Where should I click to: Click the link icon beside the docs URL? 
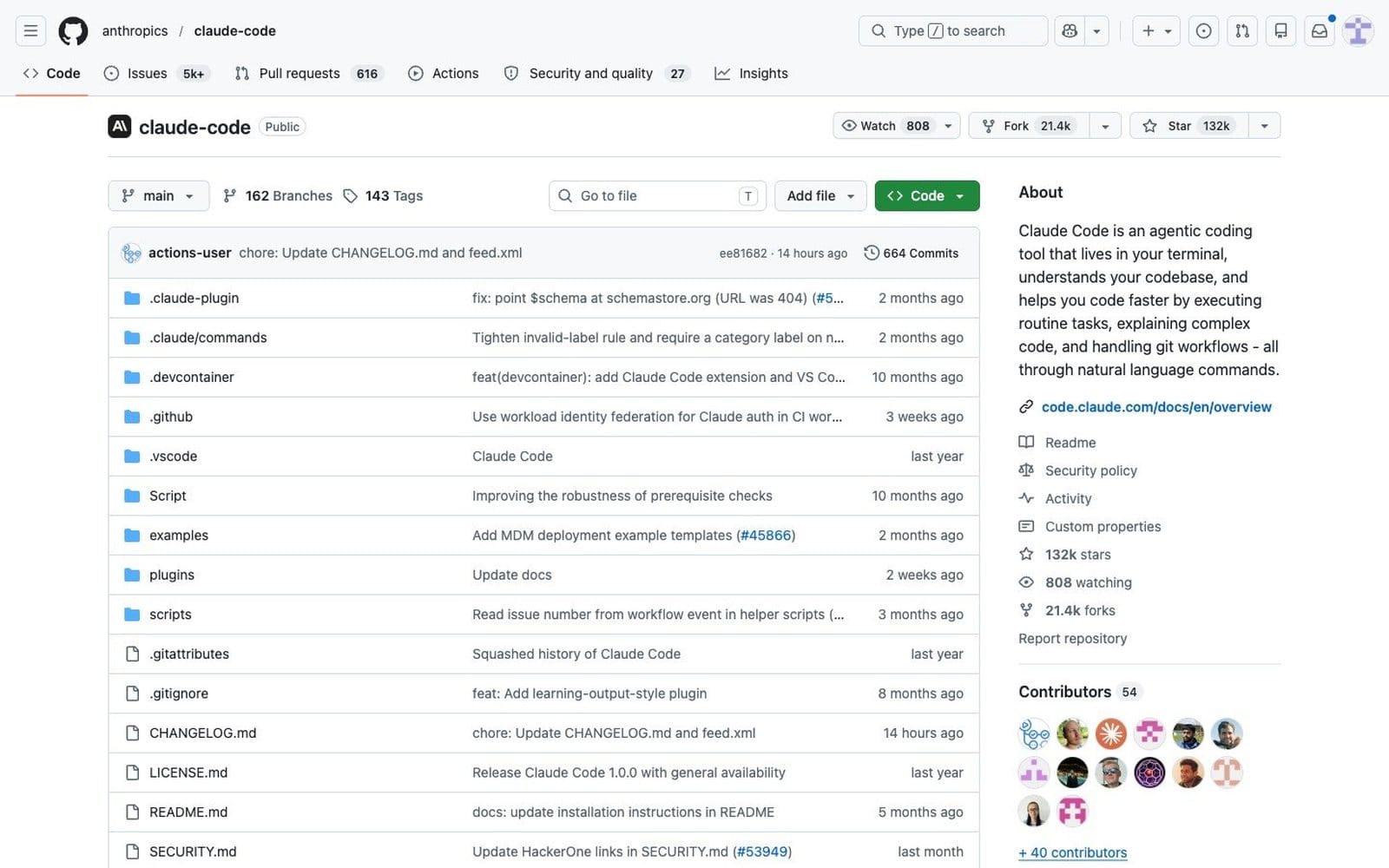[x=1026, y=406]
